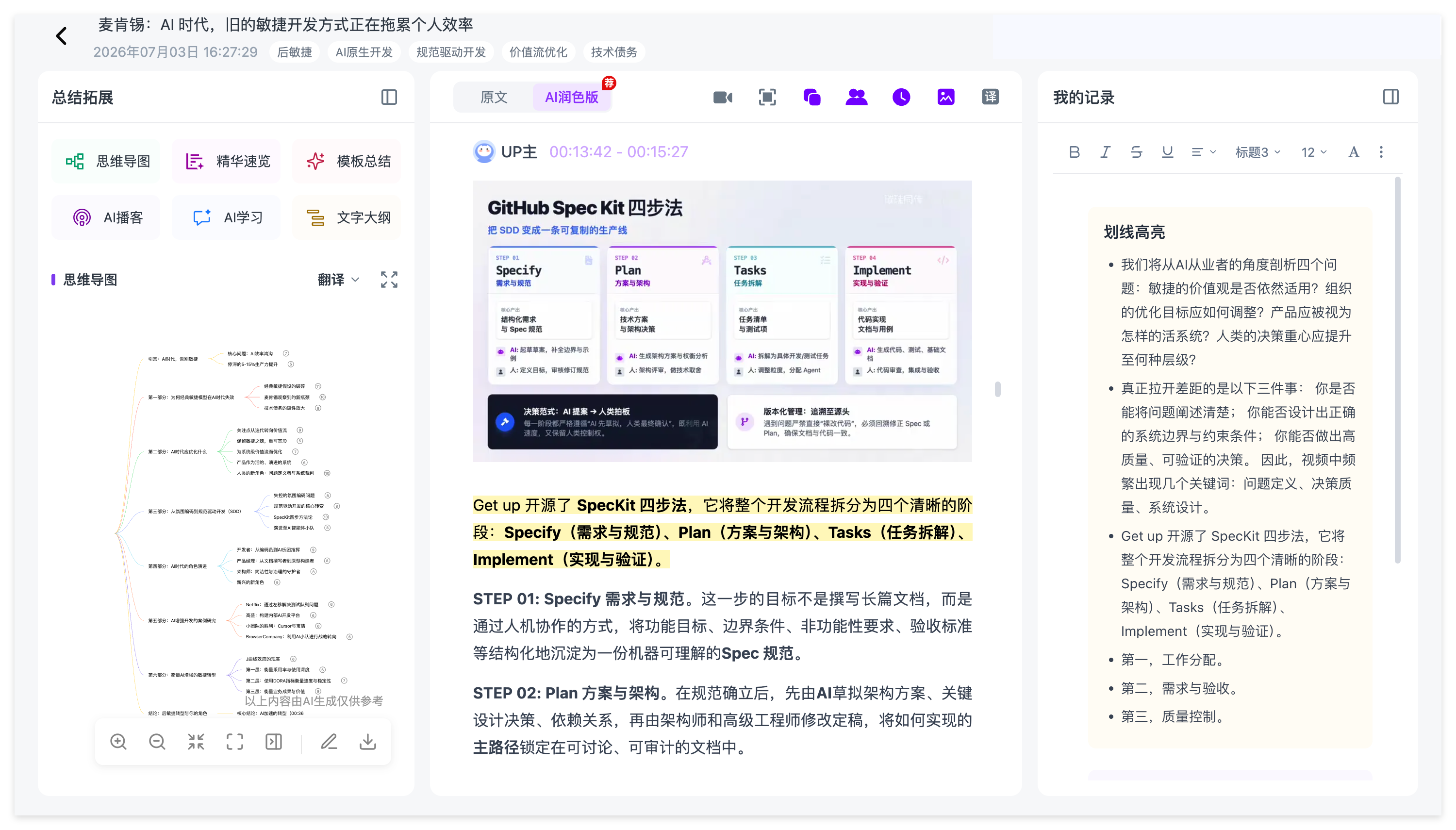Click the STEP 01: Specify 需求与规范 paragraph
Image resolution: width=1456 pixels, height=830 pixels.
(723, 626)
